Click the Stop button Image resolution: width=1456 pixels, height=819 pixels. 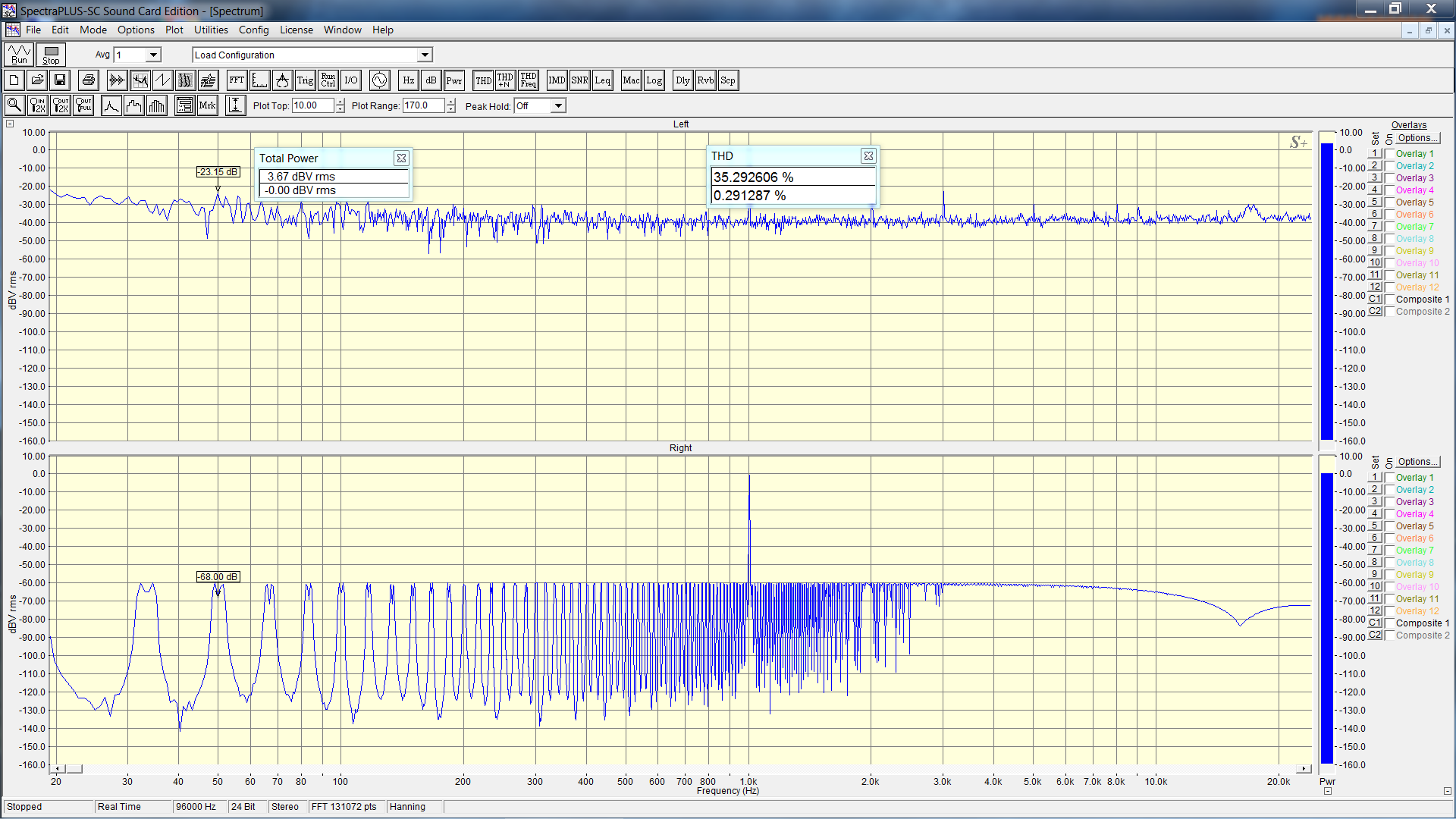point(51,55)
